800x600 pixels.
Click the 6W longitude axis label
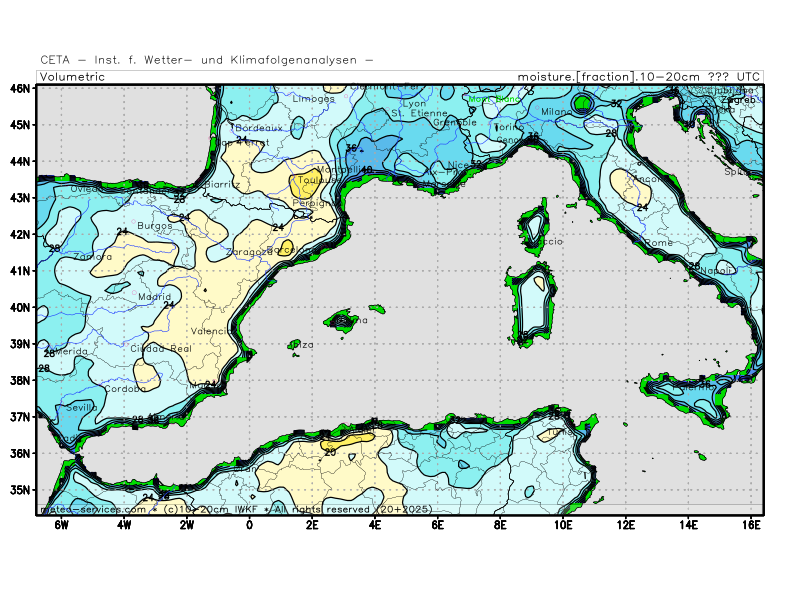tap(61, 524)
